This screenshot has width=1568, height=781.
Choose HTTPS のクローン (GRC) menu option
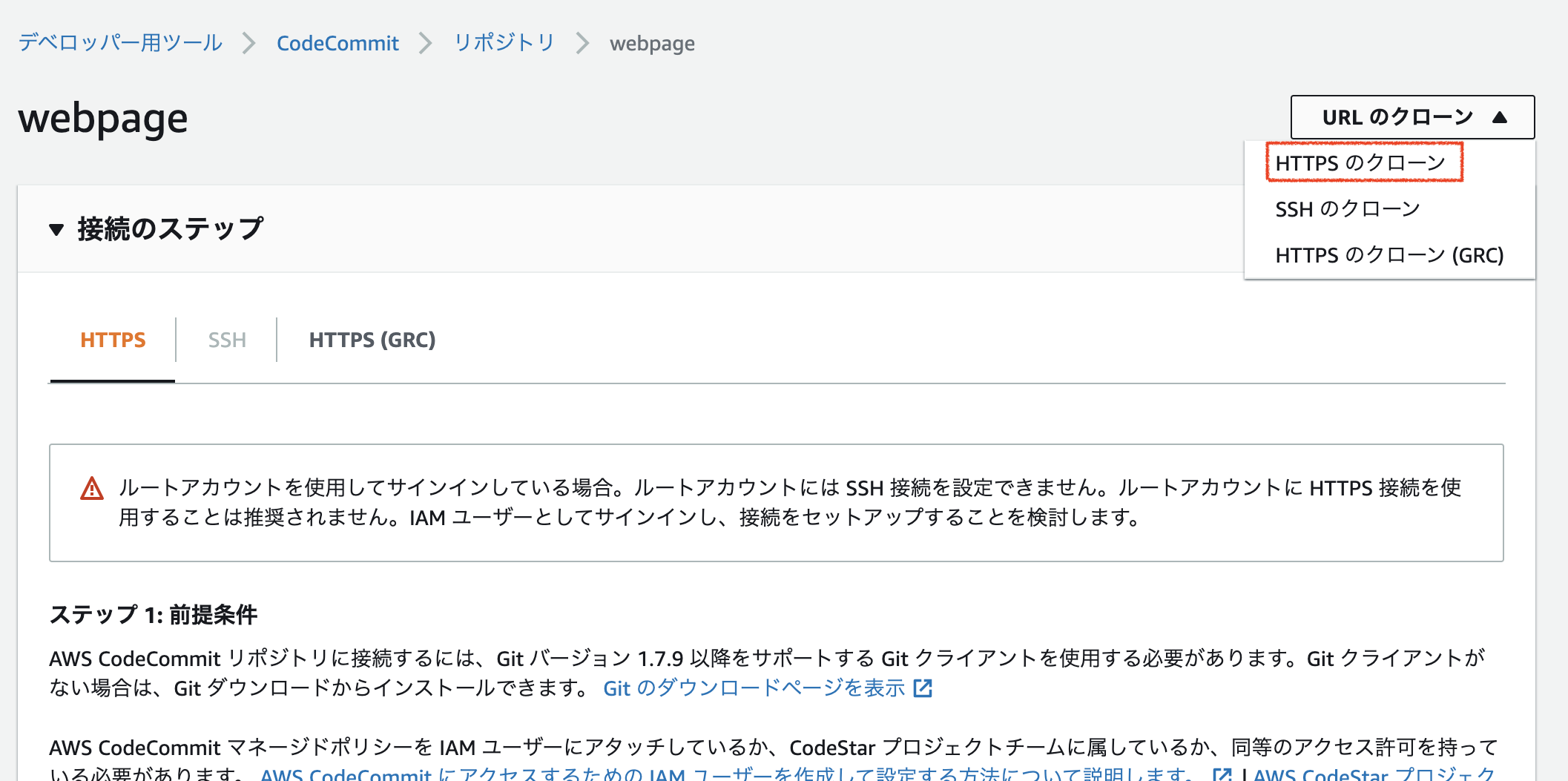pos(1389,255)
